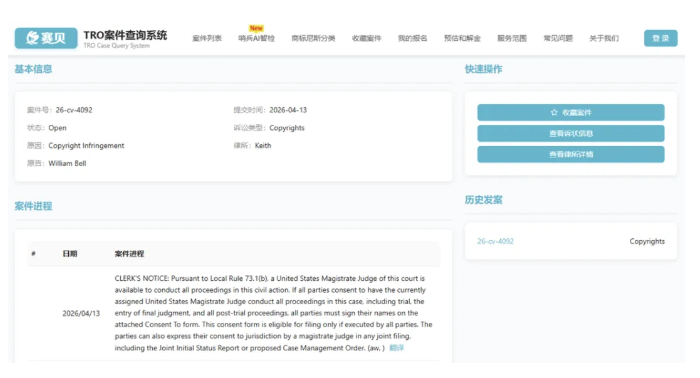This screenshot has height=378, width=700.
Task: Click the cause value Copyright Infringement
Action: (x=86, y=145)
